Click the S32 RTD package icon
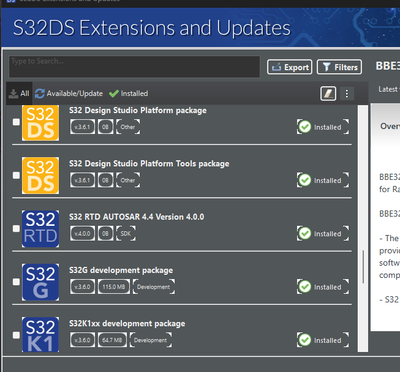Screen dimensions: 400x372 point(40,229)
